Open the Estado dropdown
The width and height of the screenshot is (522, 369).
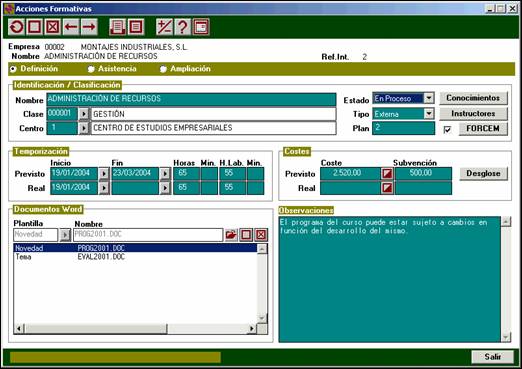click(429, 98)
